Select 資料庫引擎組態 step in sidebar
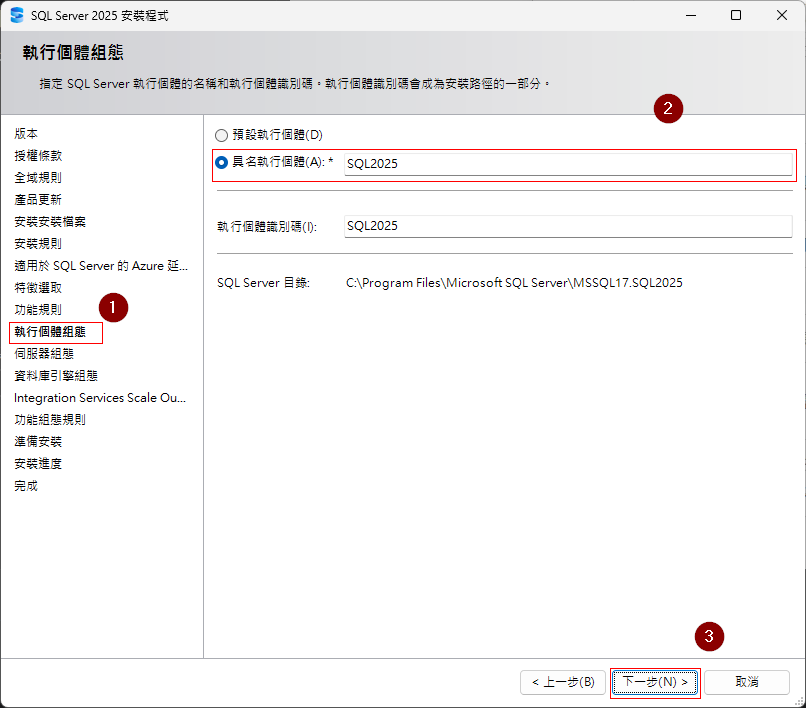This screenshot has height=708, width=806. (56, 376)
